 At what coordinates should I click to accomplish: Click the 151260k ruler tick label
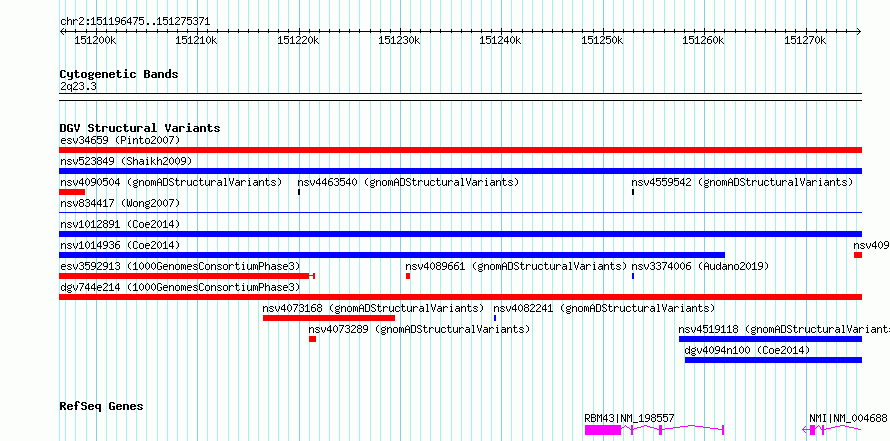[x=704, y=40]
